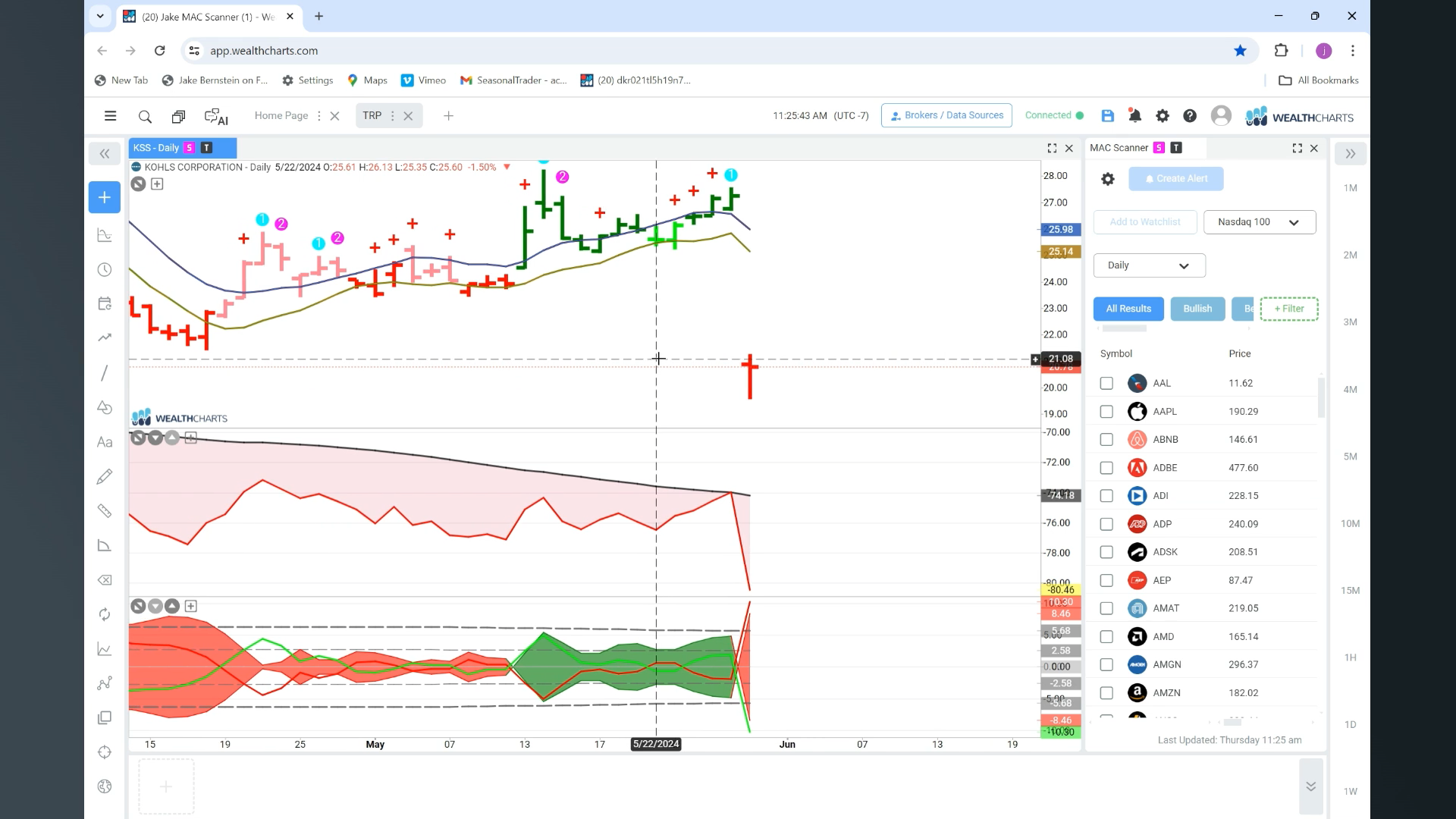
Task: Select the shapes drawing tool
Action: [105, 407]
